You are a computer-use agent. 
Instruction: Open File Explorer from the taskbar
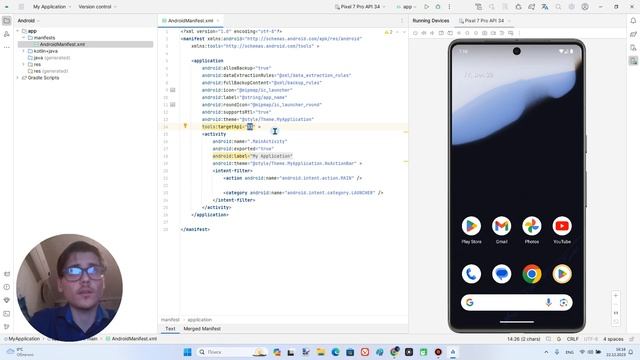[321, 352]
